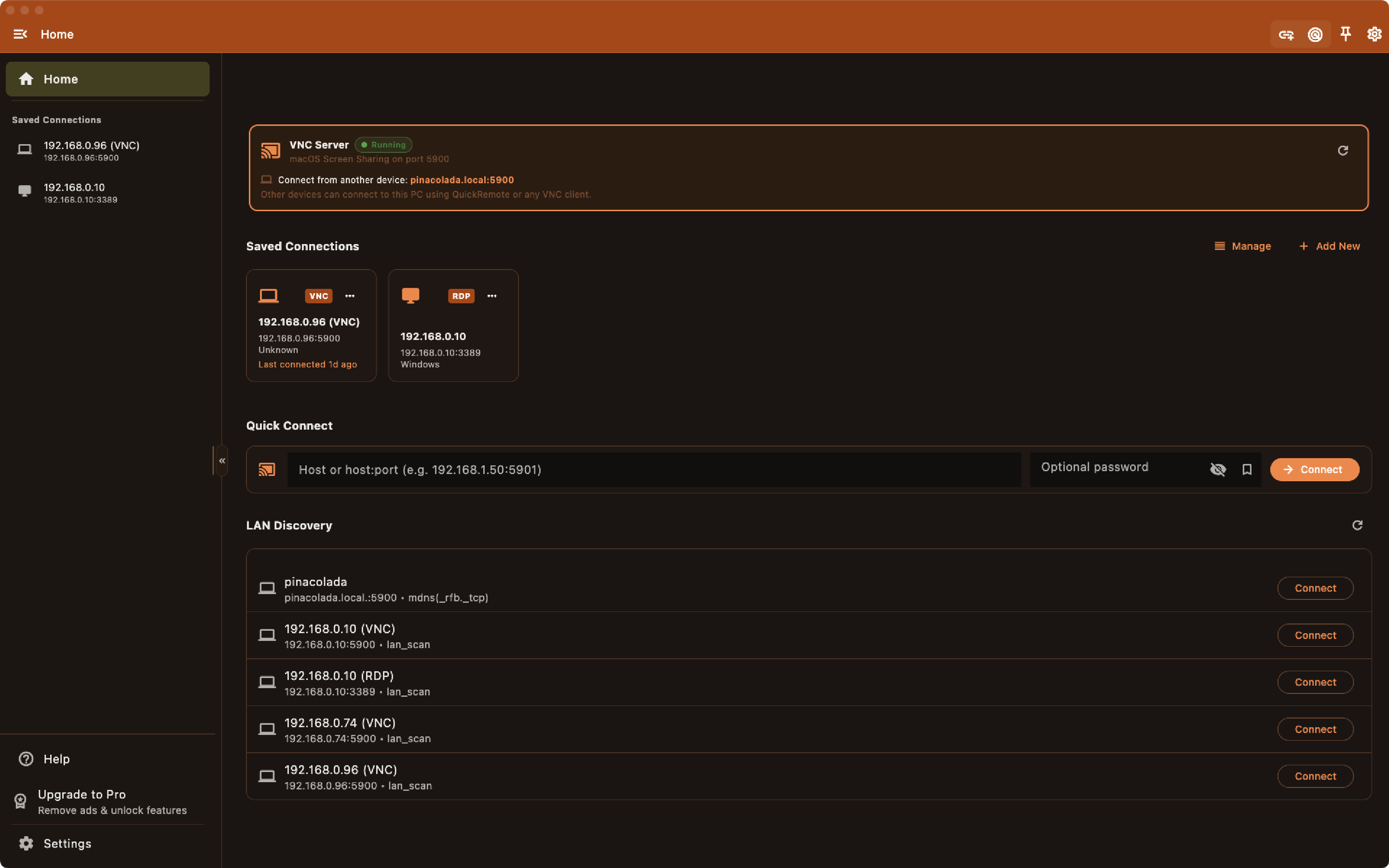The width and height of the screenshot is (1389, 868).
Task: Click monitor icon on RDP card
Action: click(410, 296)
